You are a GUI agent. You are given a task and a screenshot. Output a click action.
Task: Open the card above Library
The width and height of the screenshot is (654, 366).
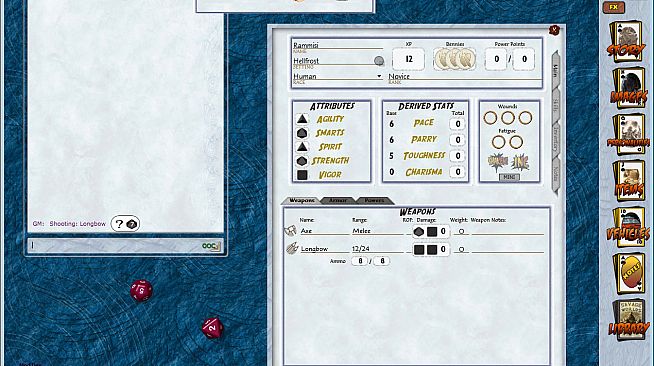pyautogui.click(x=629, y=273)
